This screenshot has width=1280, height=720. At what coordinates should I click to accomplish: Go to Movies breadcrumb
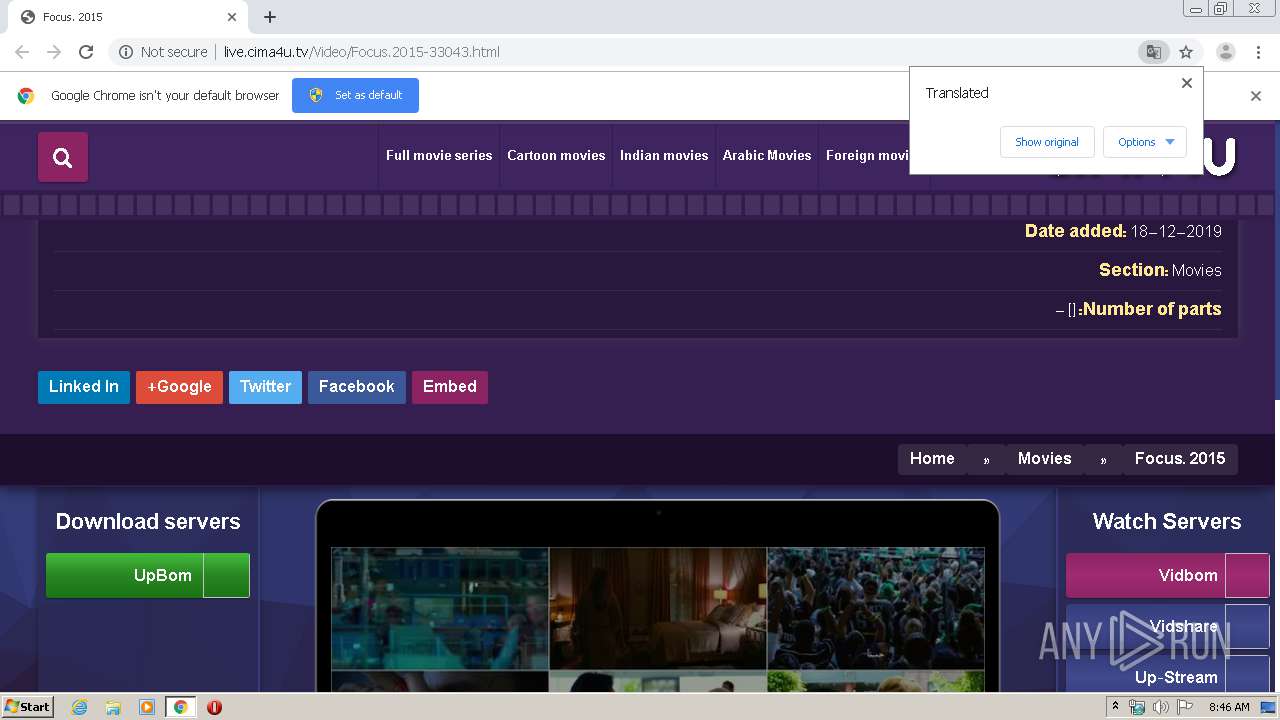click(1045, 459)
